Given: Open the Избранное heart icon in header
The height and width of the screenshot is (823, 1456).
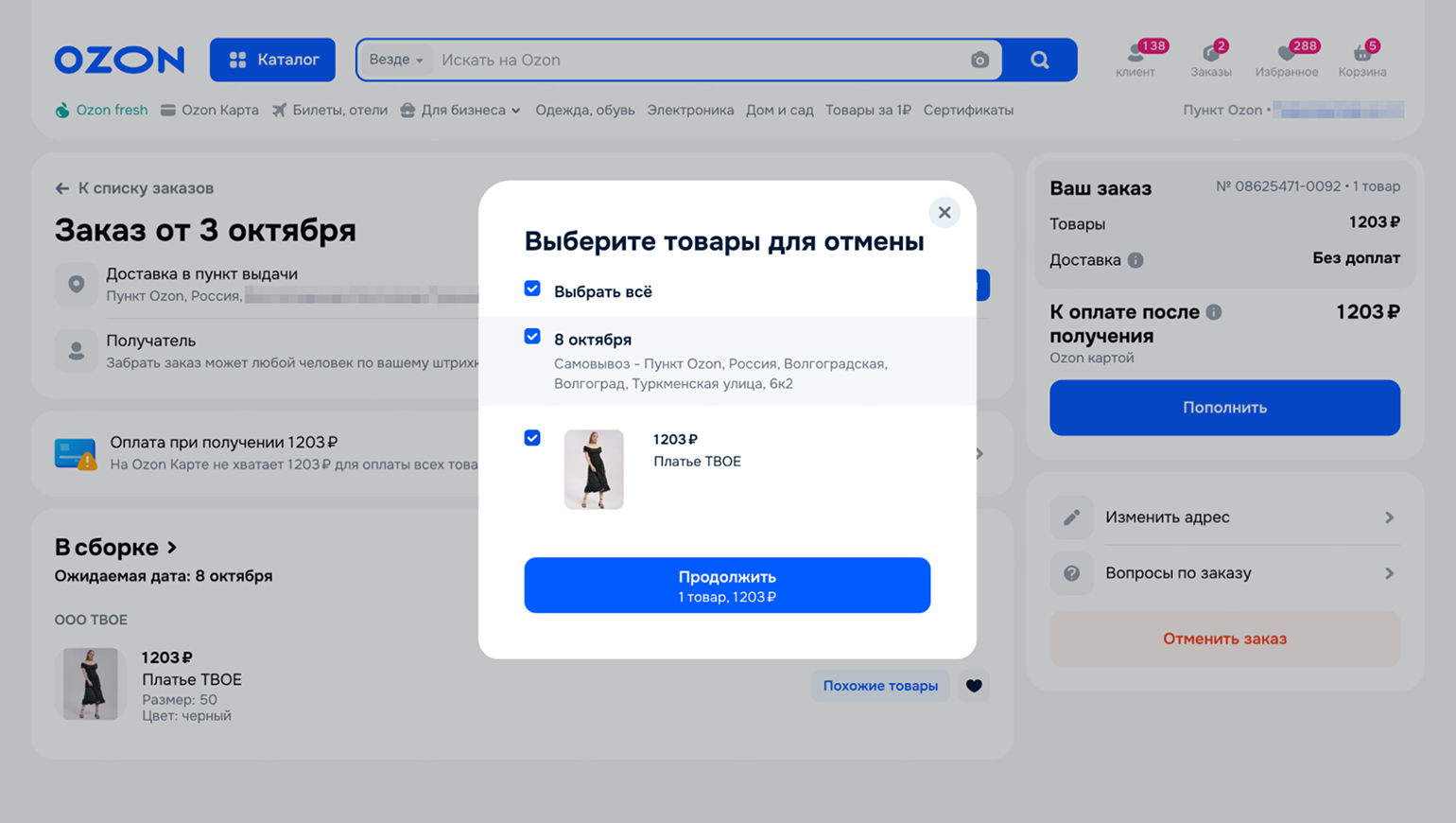Looking at the screenshot, I should pos(1287,59).
